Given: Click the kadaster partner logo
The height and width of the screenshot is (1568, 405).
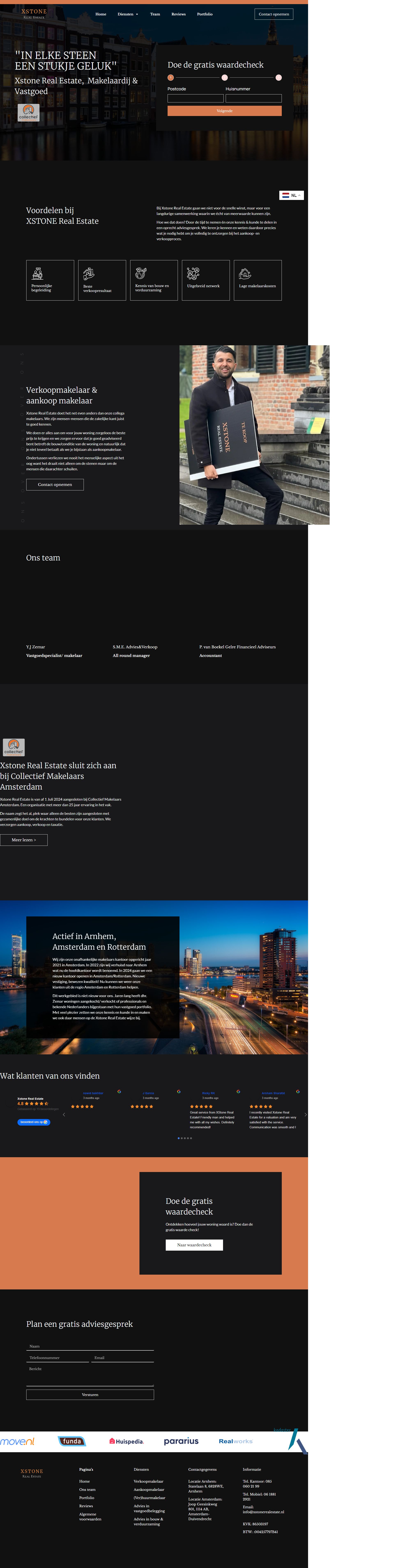Looking at the screenshot, I should [x=291, y=1441].
